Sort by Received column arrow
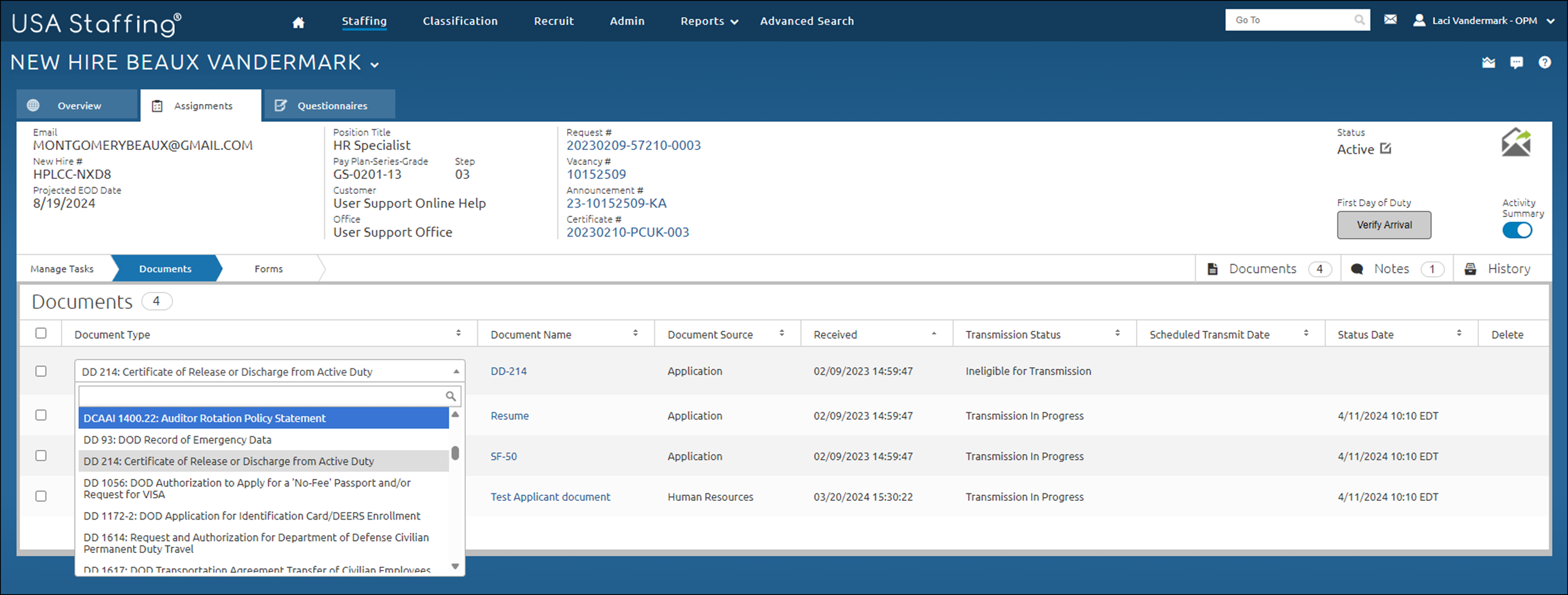 [x=934, y=333]
